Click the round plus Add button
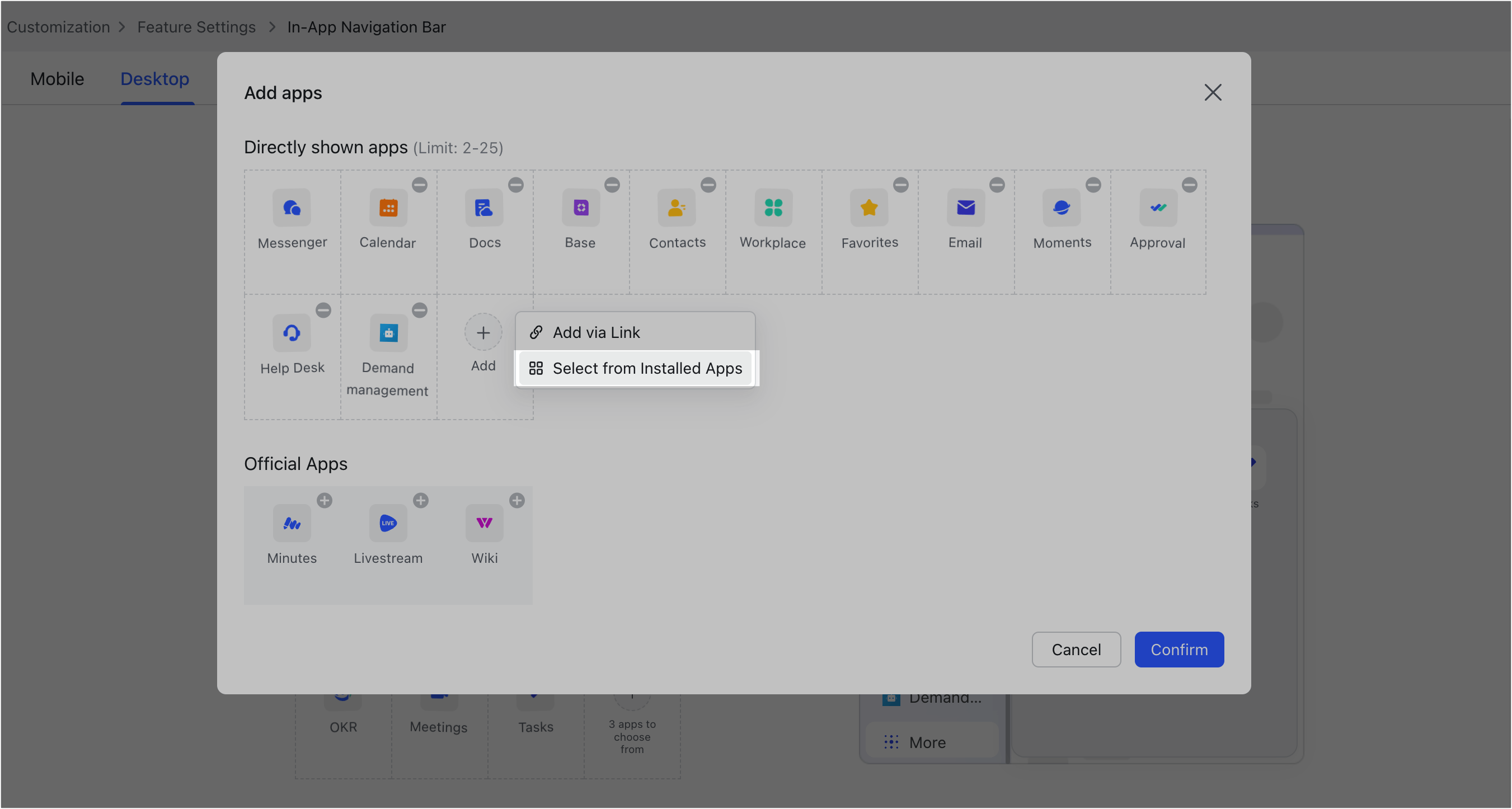Image resolution: width=1512 pixels, height=809 pixels. click(483, 333)
